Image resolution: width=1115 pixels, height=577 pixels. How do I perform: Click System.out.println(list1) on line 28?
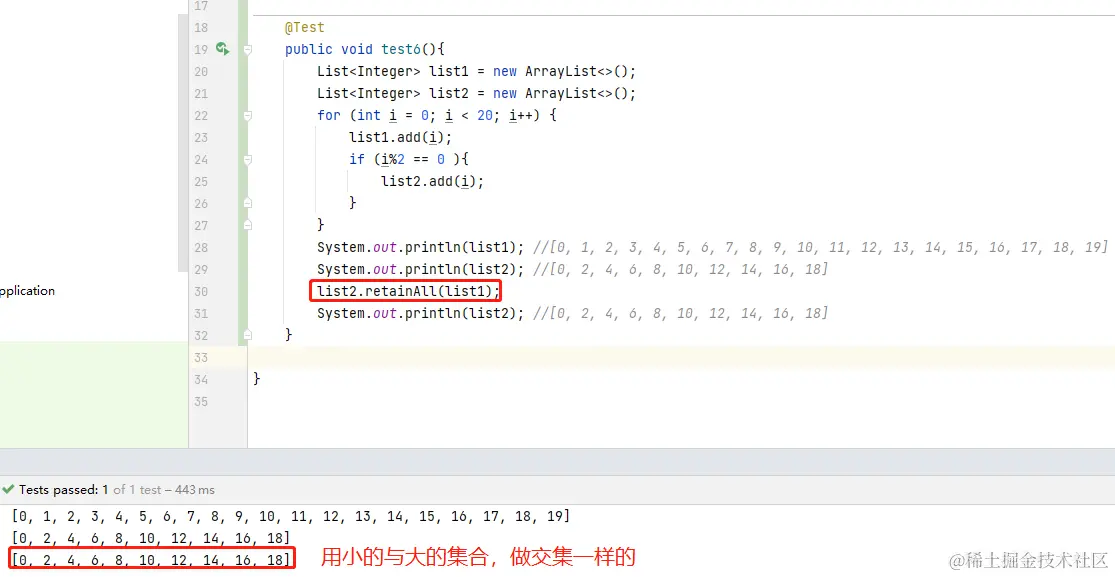pyautogui.click(x=421, y=247)
